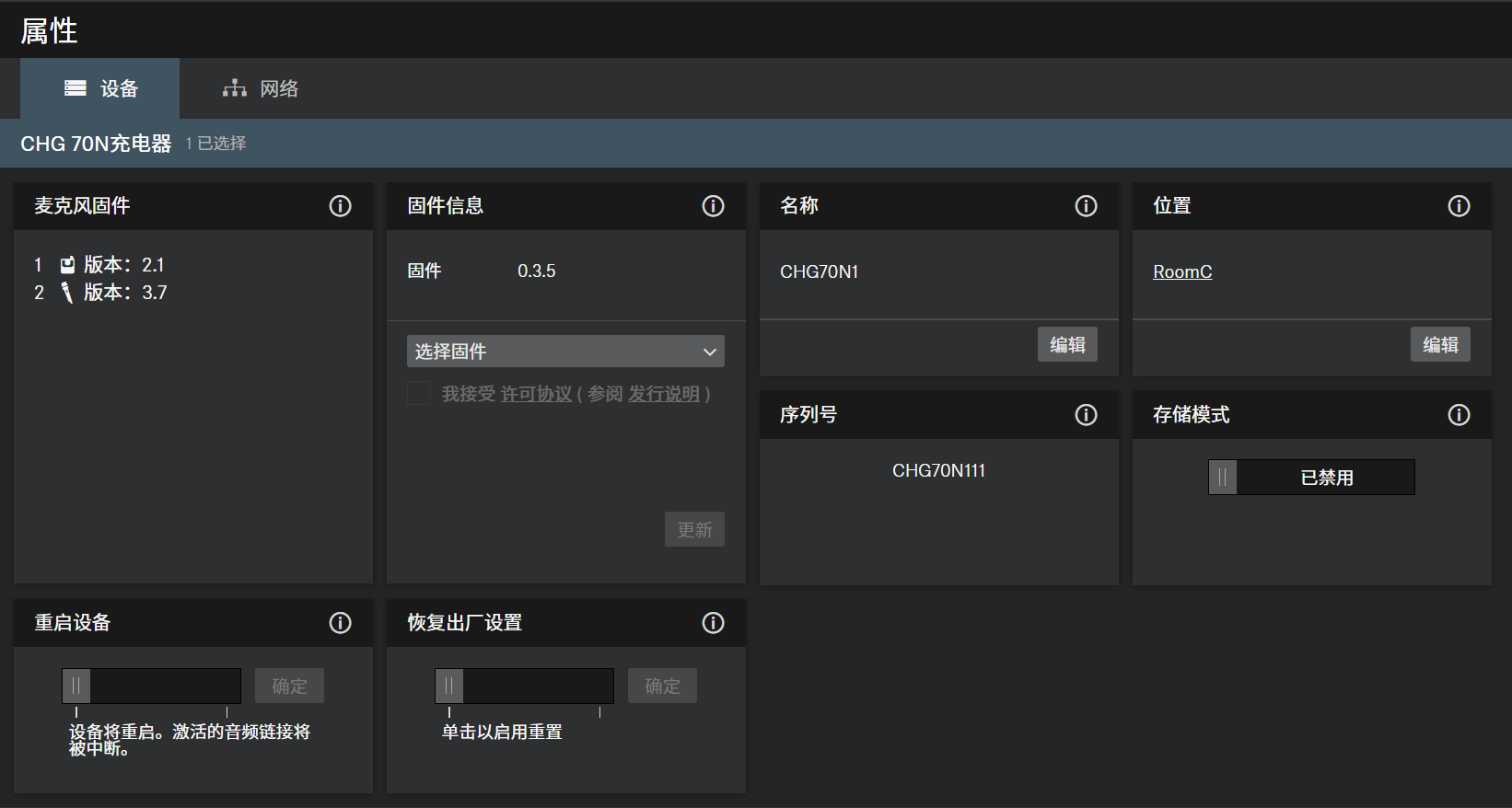View info icon beside 序列号
Screen dimensions: 1512x808
tap(1086, 415)
